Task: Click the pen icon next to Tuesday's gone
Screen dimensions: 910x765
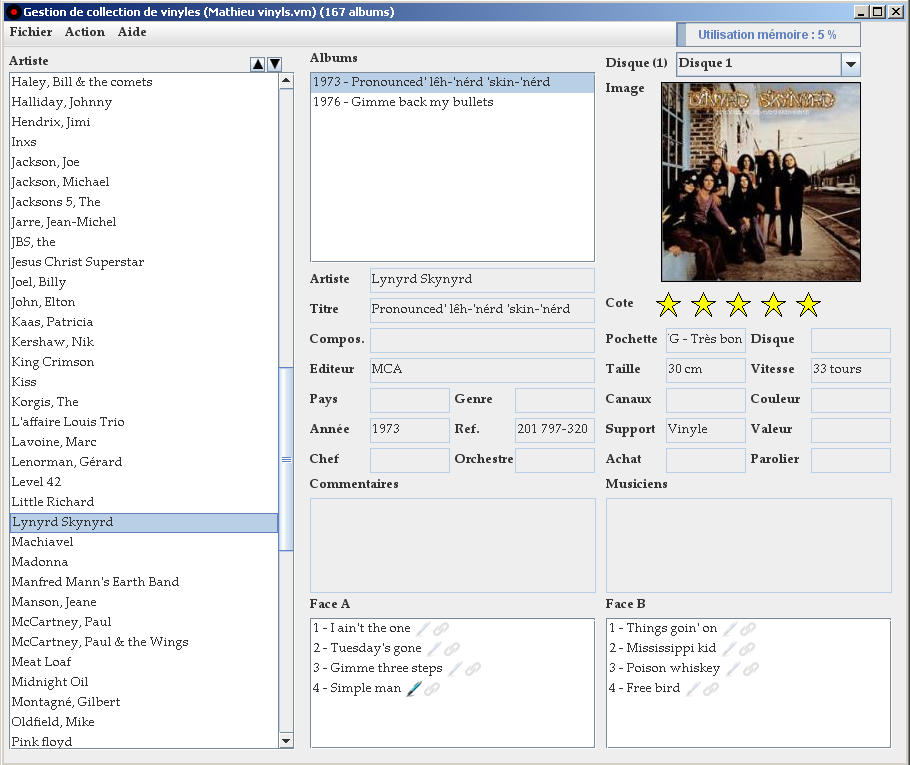Action: pos(434,649)
